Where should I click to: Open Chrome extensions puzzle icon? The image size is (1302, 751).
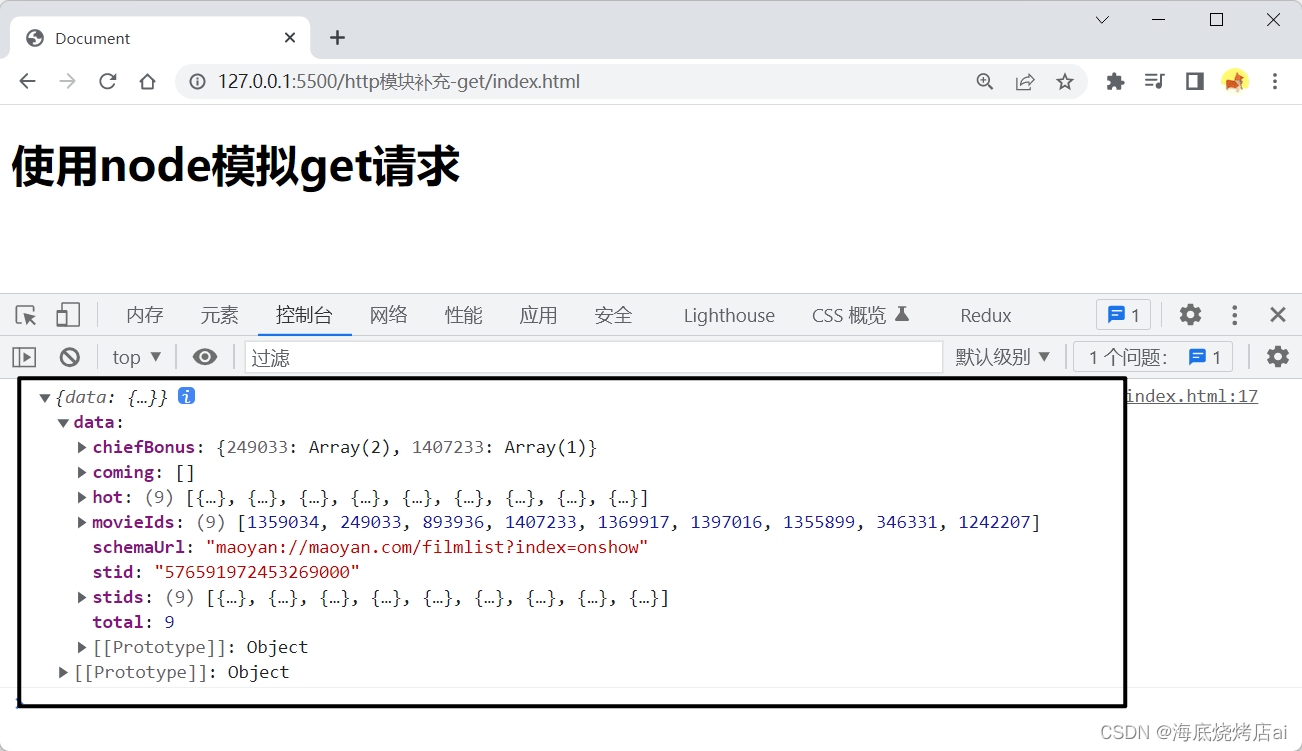1115,82
